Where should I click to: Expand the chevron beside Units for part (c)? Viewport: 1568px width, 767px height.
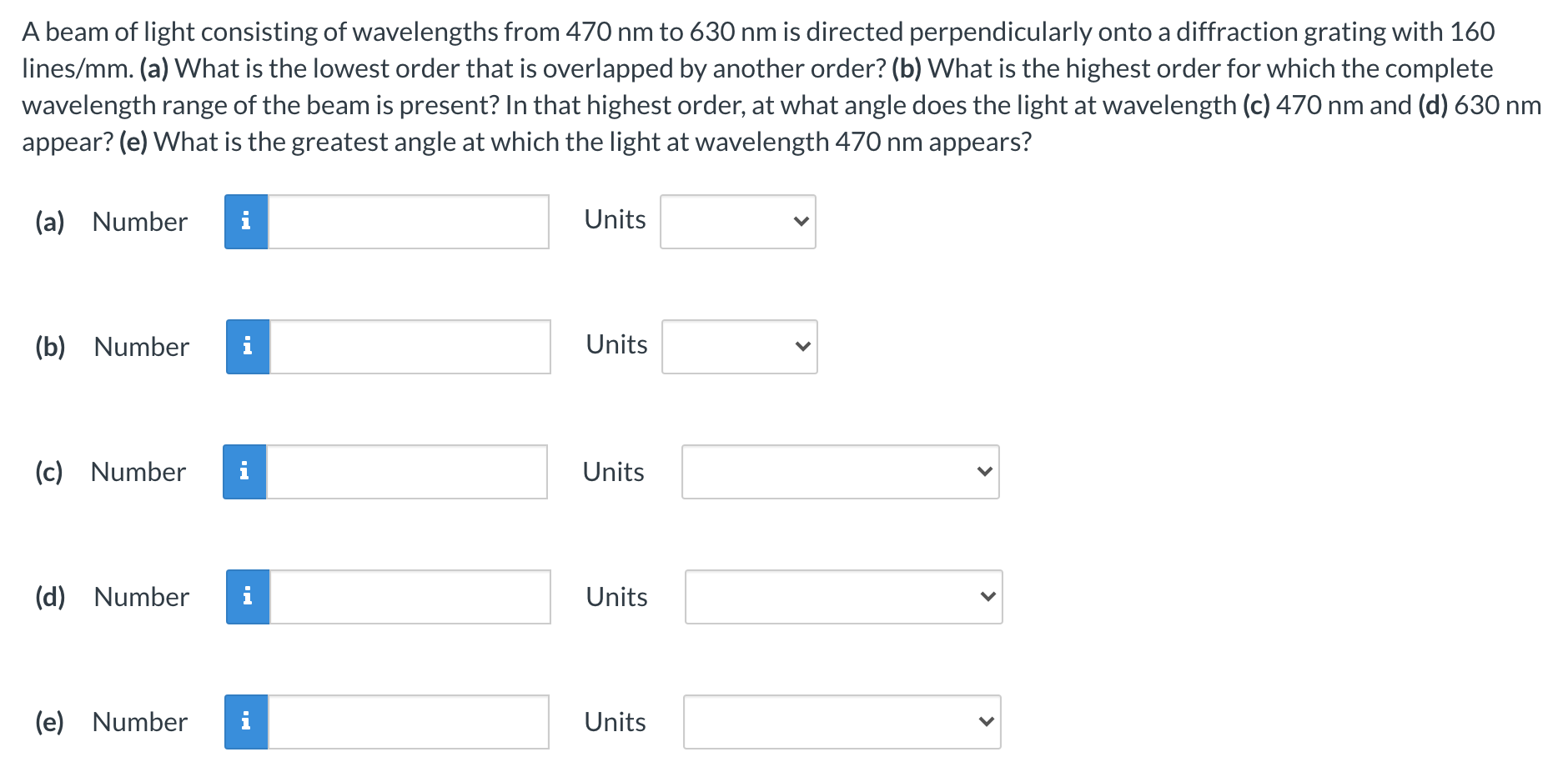pyautogui.click(x=986, y=471)
